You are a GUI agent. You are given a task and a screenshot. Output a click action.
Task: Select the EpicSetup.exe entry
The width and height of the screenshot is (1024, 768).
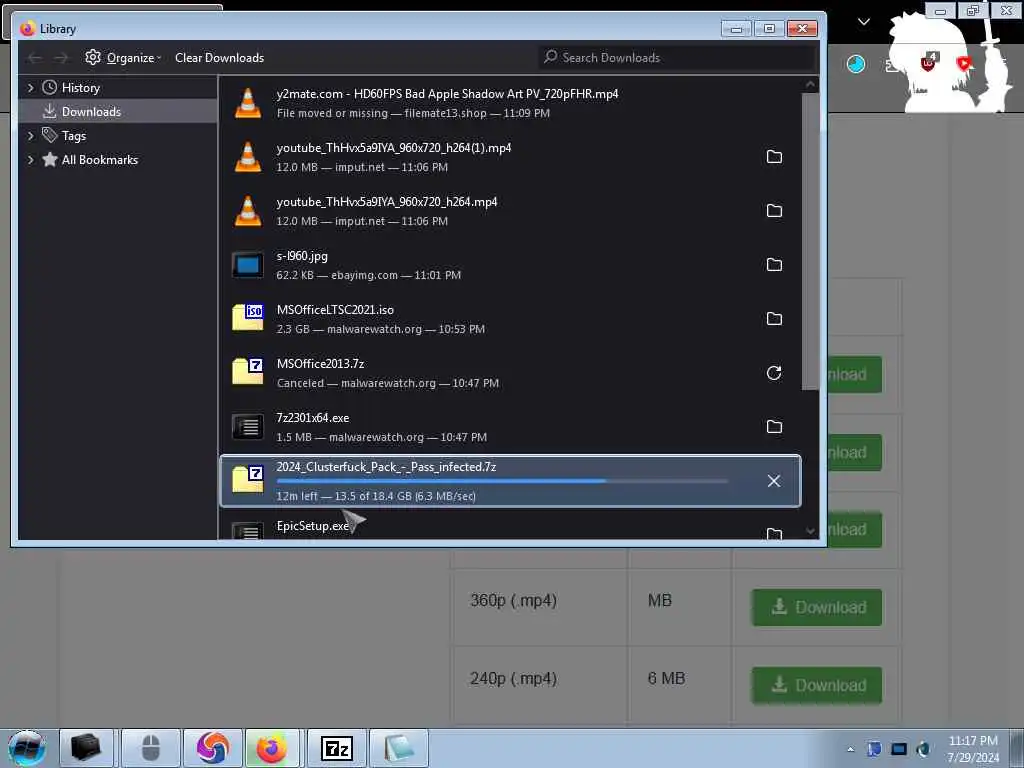(510, 530)
